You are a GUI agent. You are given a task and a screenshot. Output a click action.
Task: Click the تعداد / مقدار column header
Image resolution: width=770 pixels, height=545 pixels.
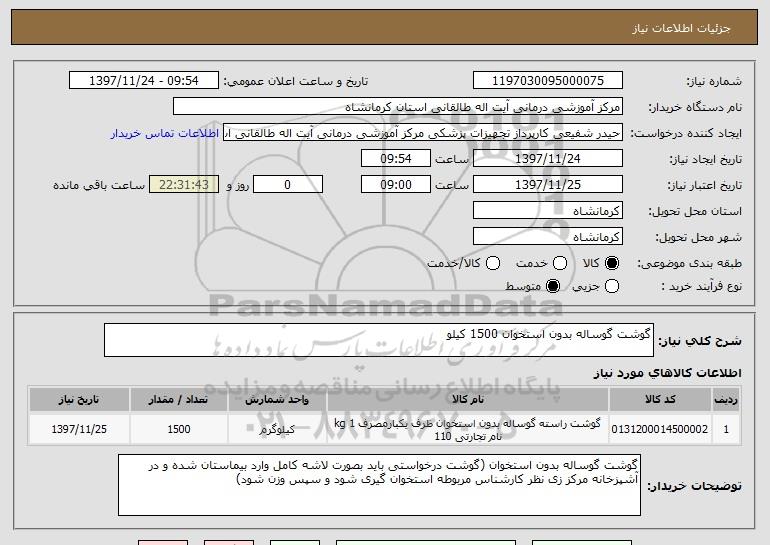point(179,400)
